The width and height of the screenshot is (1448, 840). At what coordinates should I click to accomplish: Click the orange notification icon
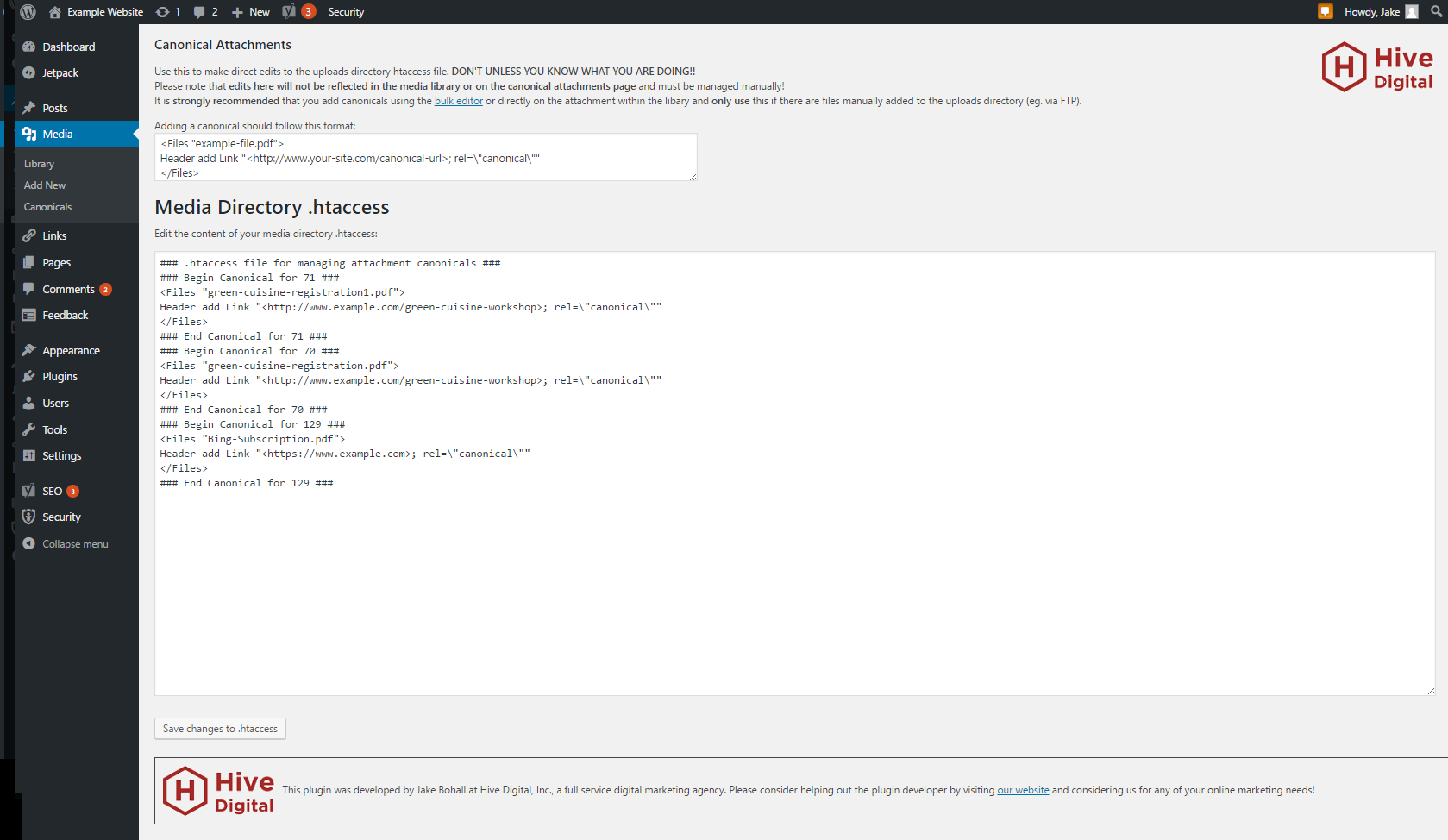pyautogui.click(x=1326, y=11)
